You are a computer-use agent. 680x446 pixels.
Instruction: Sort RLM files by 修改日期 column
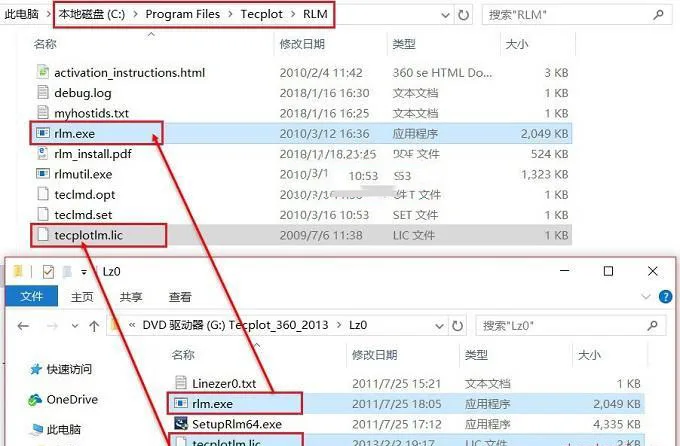pyautogui.click(x=302, y=44)
